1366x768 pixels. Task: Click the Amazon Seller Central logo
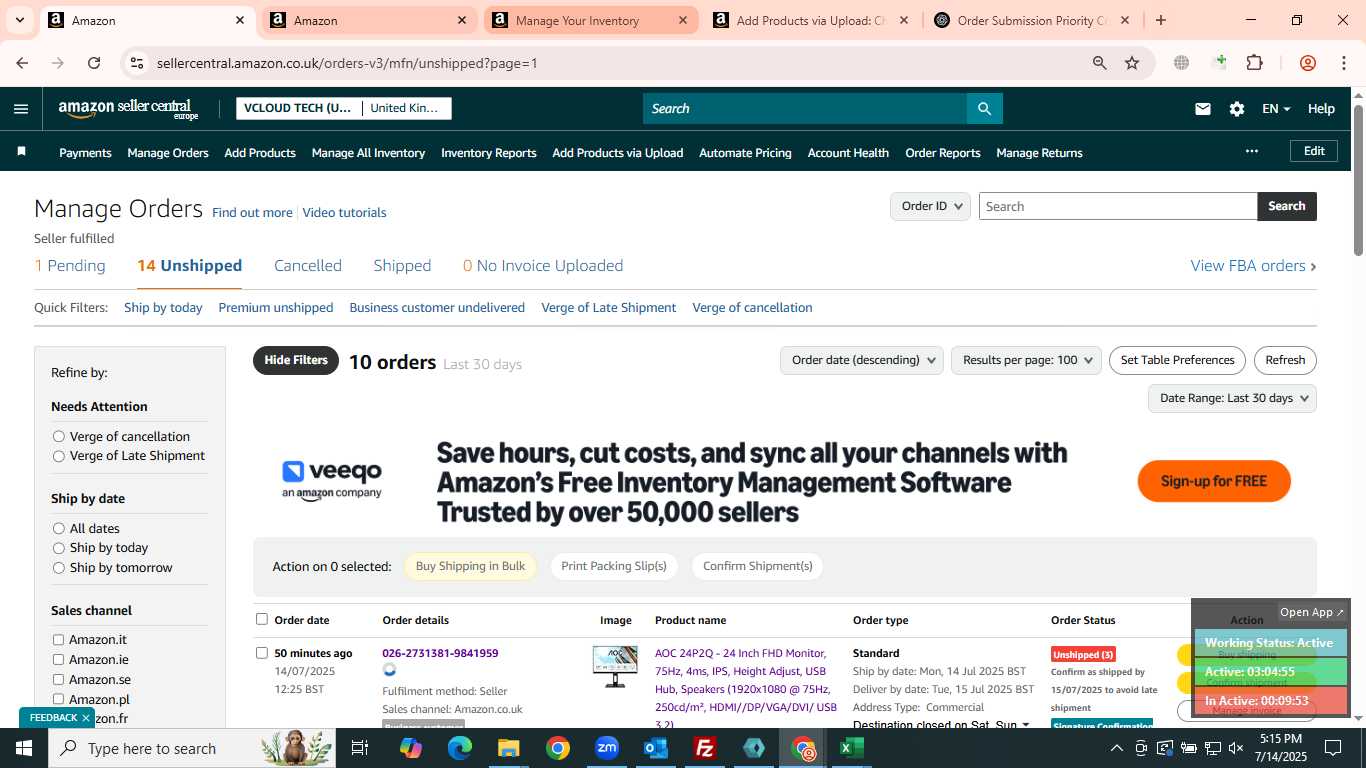[128, 109]
